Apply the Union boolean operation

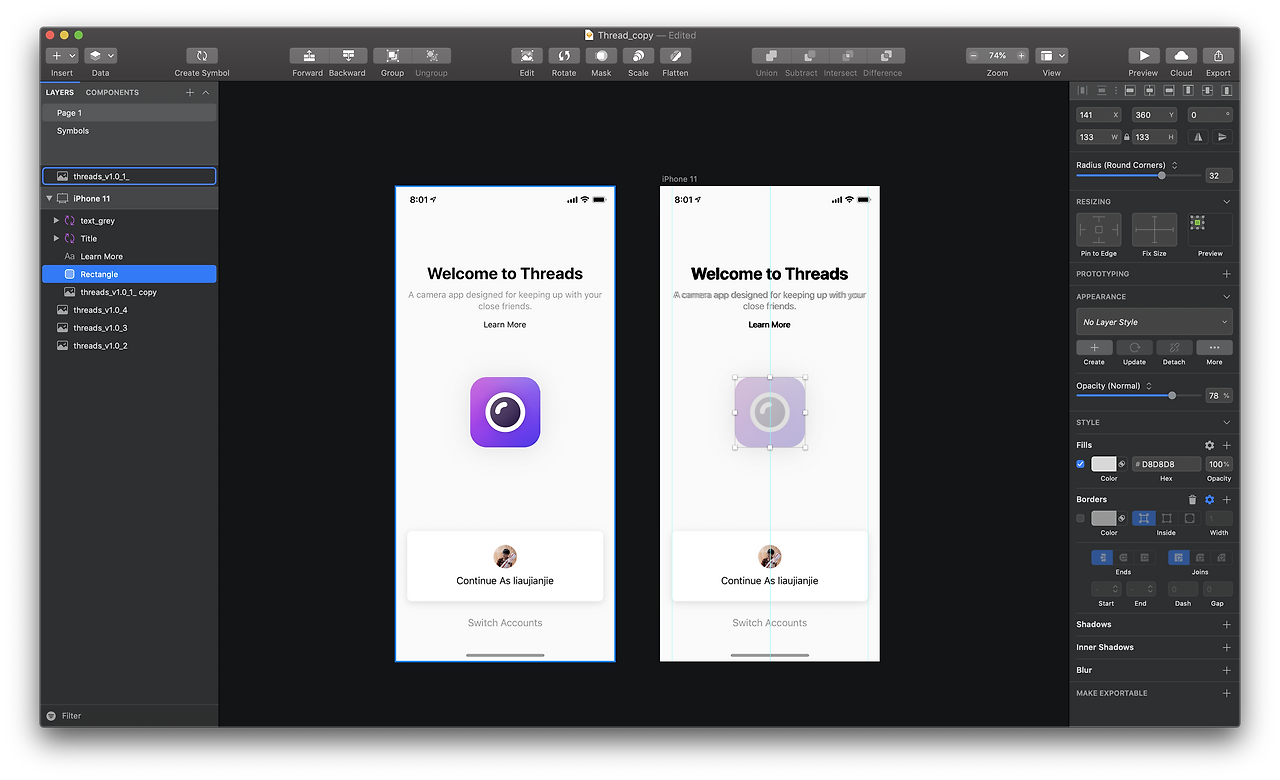point(771,56)
